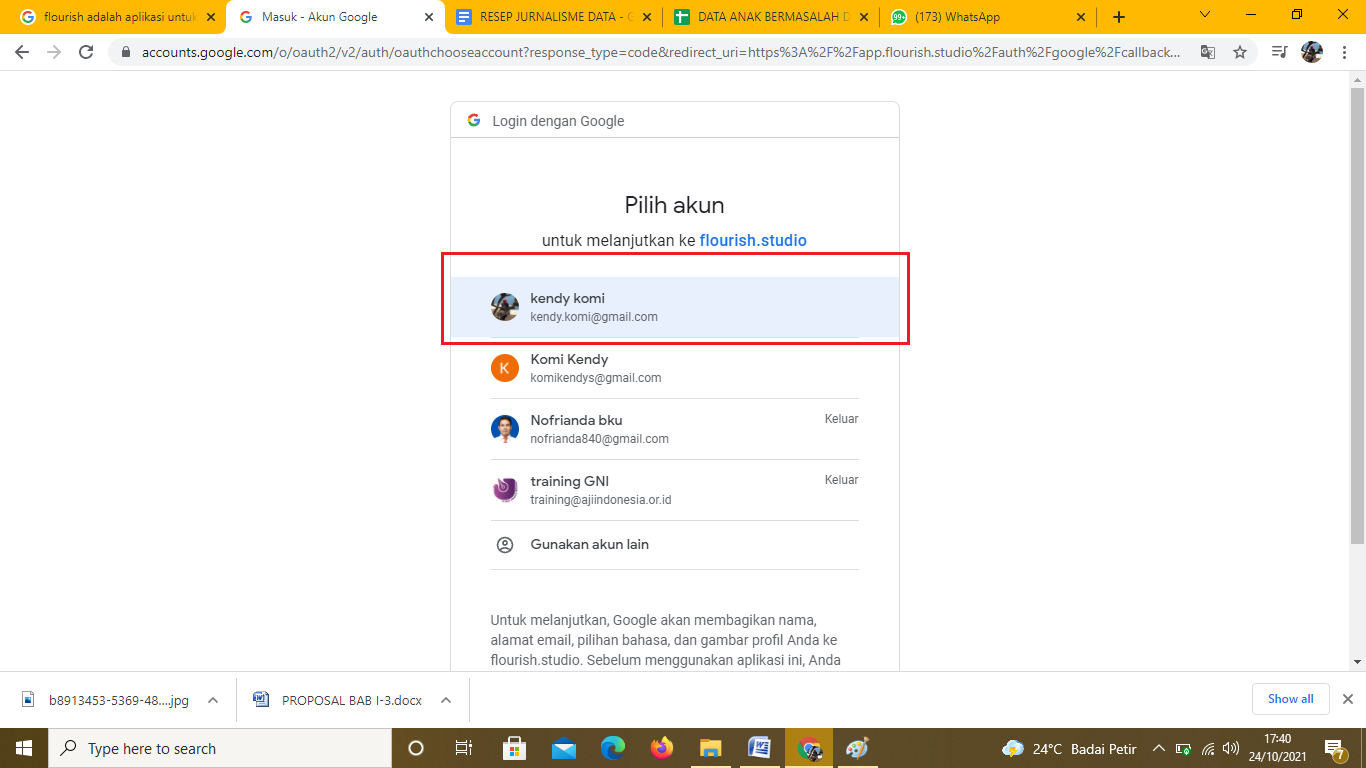1366x768 pixels.
Task: Click the flourish.studio link
Action: pos(752,240)
